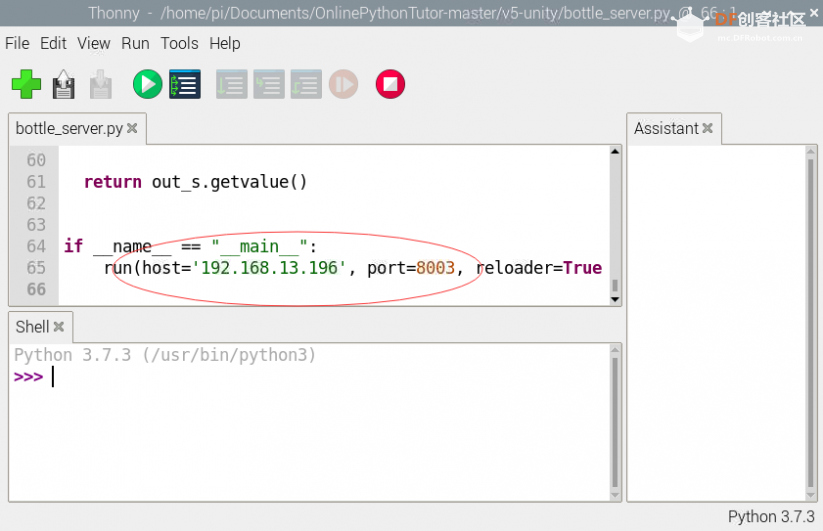Open the View menu
The width and height of the screenshot is (823, 531).
[94, 43]
